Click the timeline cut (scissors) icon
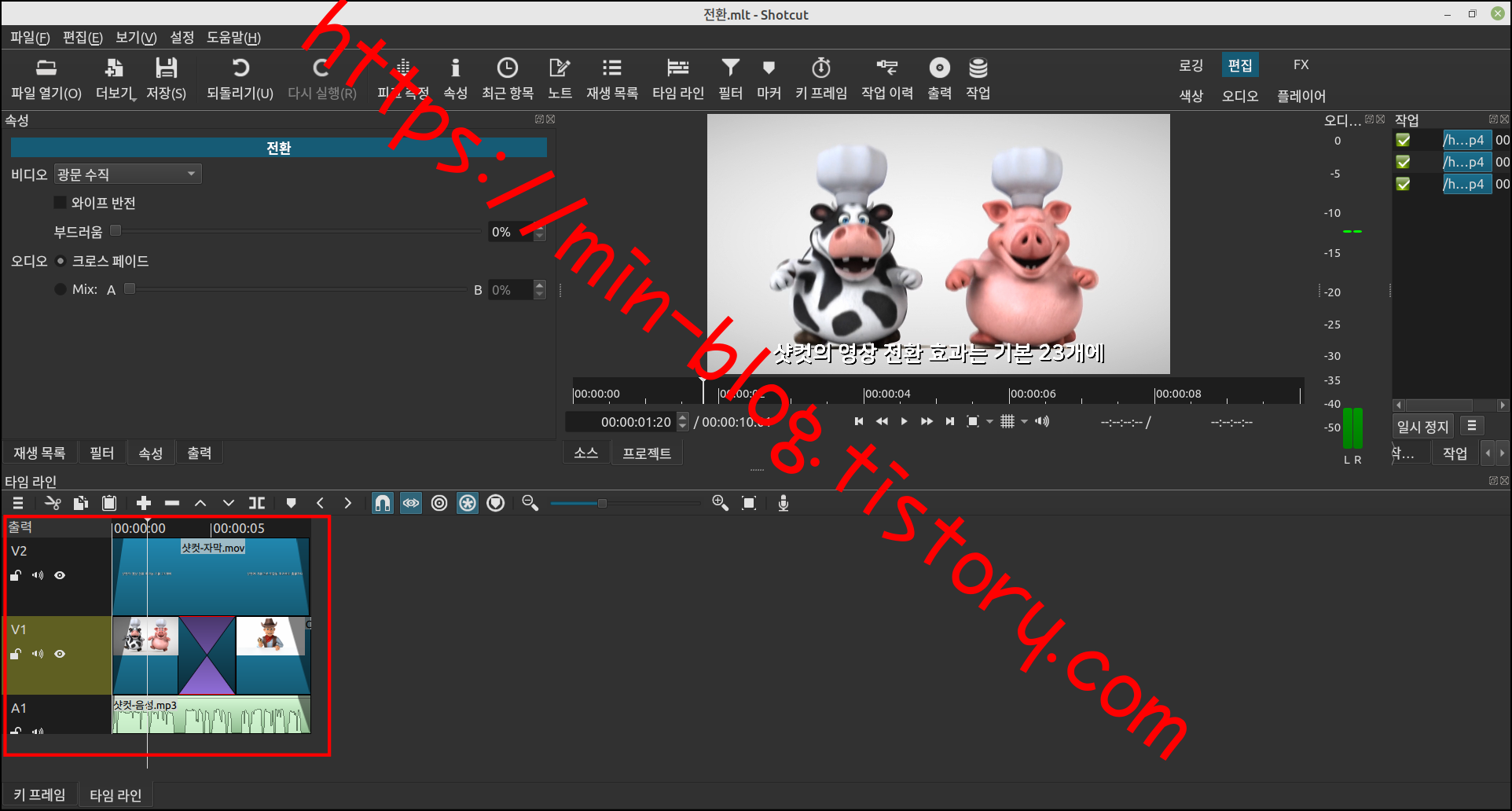The image size is (1512, 811). [x=53, y=503]
